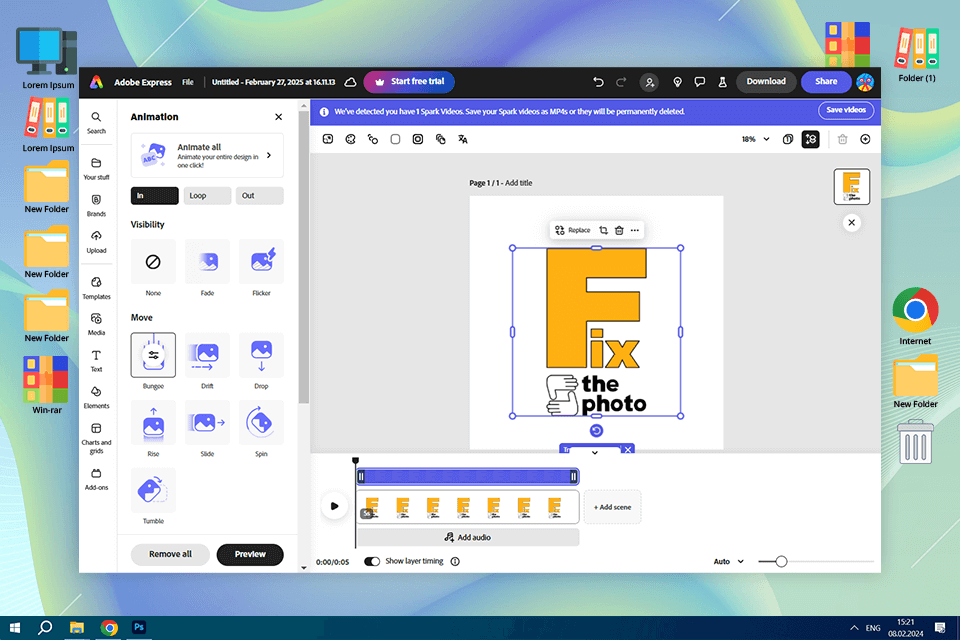Close the Animation panel
960x640 pixels.
279,117
